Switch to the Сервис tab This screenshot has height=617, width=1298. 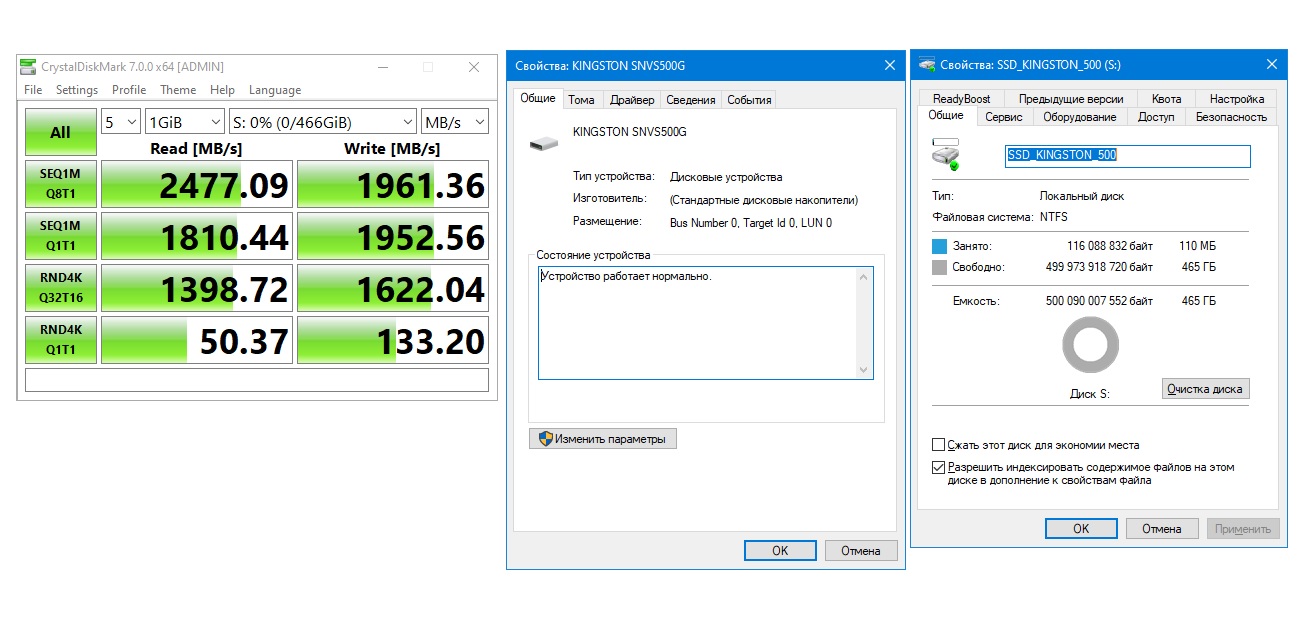(x=1003, y=117)
